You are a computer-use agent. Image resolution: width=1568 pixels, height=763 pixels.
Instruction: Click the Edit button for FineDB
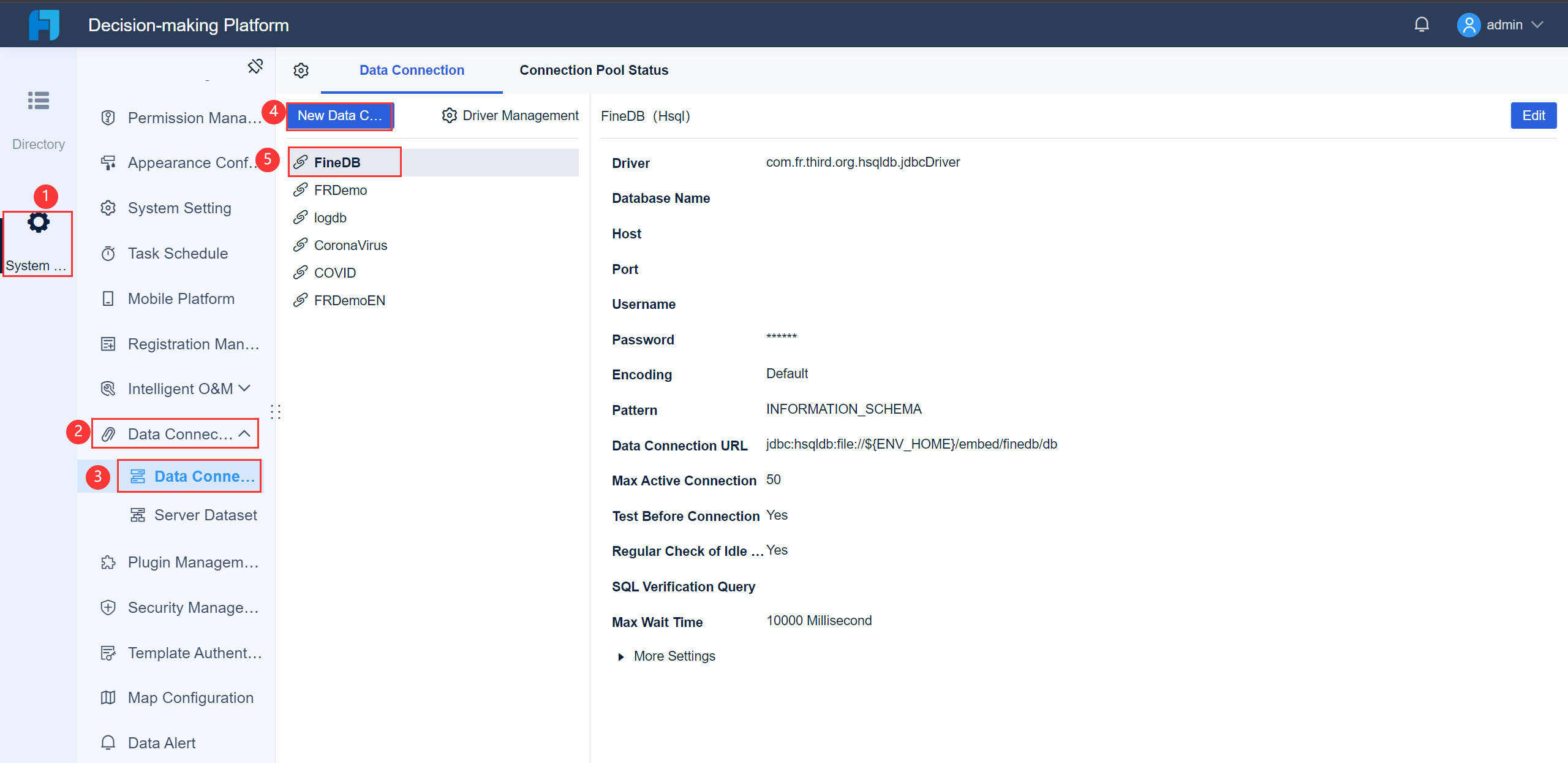click(1533, 115)
